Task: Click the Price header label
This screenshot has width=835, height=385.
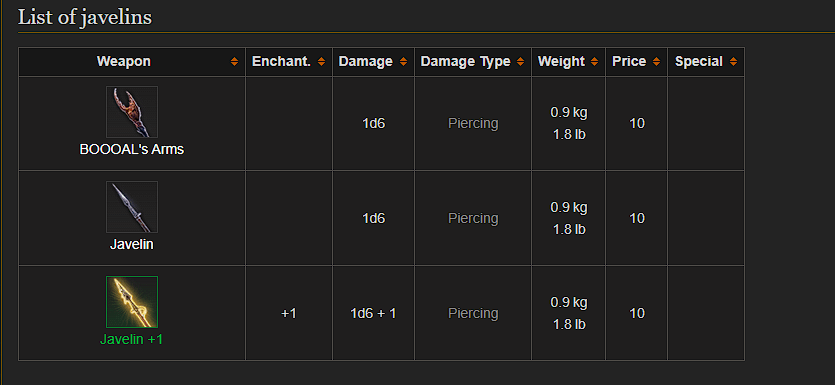Action: click(629, 62)
